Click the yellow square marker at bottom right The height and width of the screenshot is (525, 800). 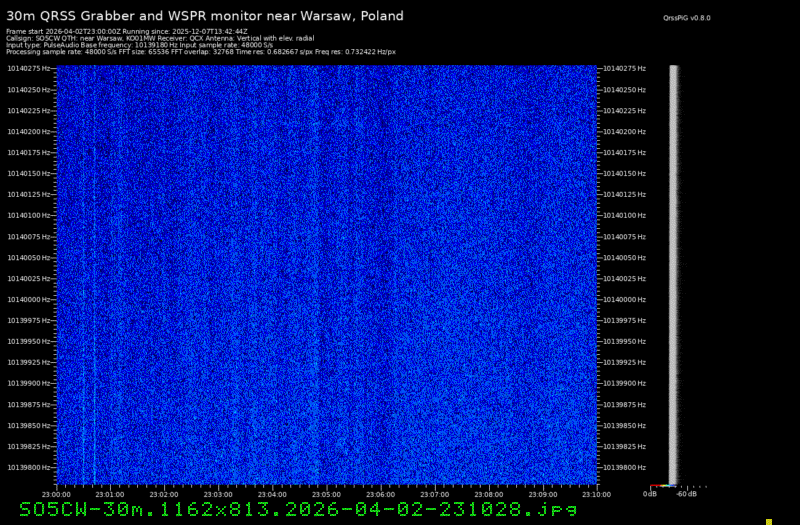tap(769, 521)
